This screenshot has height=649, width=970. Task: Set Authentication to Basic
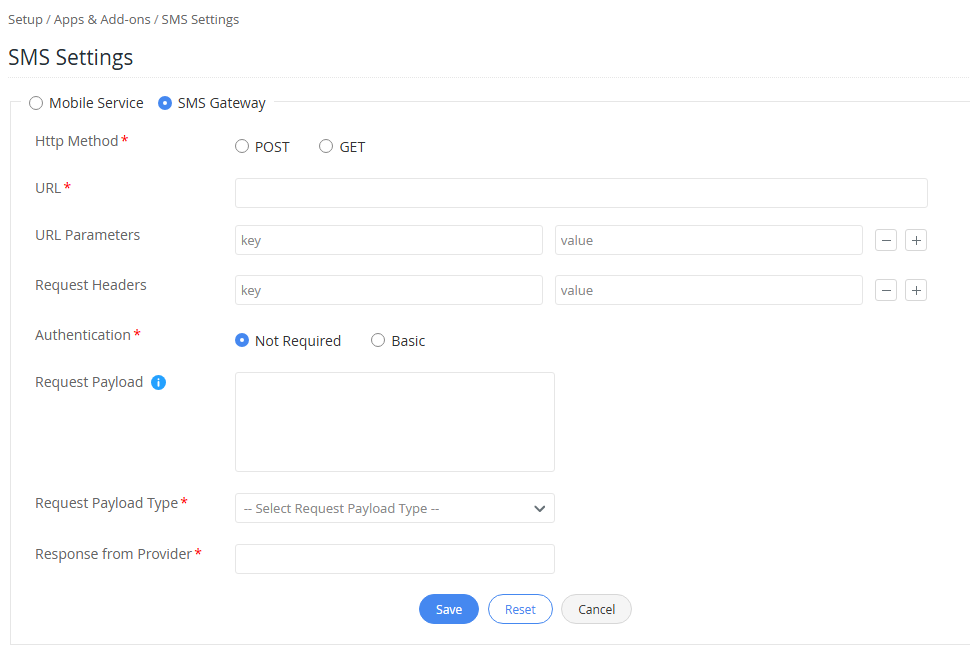[378, 340]
